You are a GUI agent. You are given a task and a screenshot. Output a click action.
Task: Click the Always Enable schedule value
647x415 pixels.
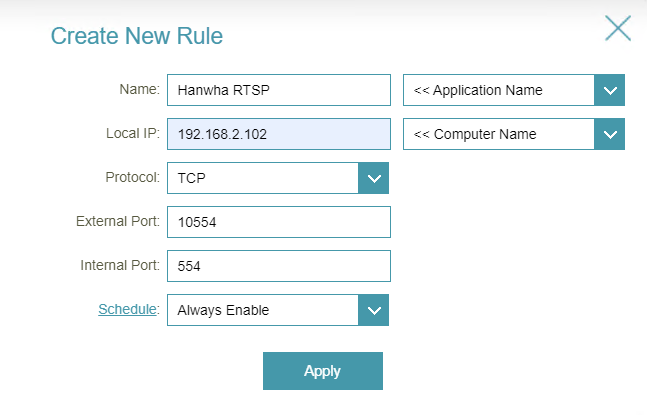point(262,310)
